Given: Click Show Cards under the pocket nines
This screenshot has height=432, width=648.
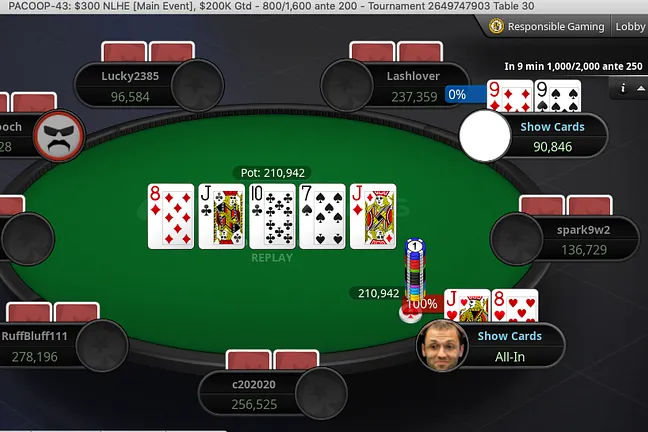Looking at the screenshot, I should pos(553,127).
